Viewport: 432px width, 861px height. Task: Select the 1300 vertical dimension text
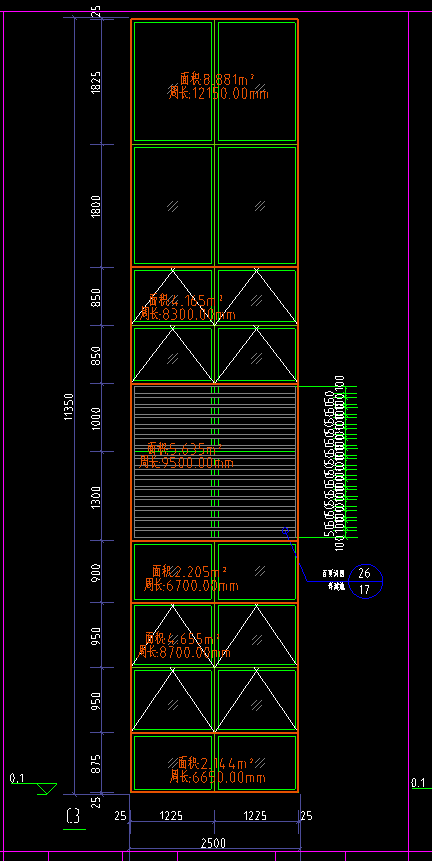click(x=96, y=497)
